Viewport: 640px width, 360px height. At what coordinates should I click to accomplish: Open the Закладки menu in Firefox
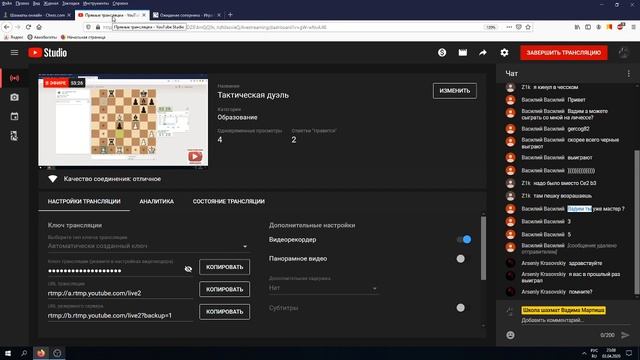pyautogui.click(x=71, y=3)
